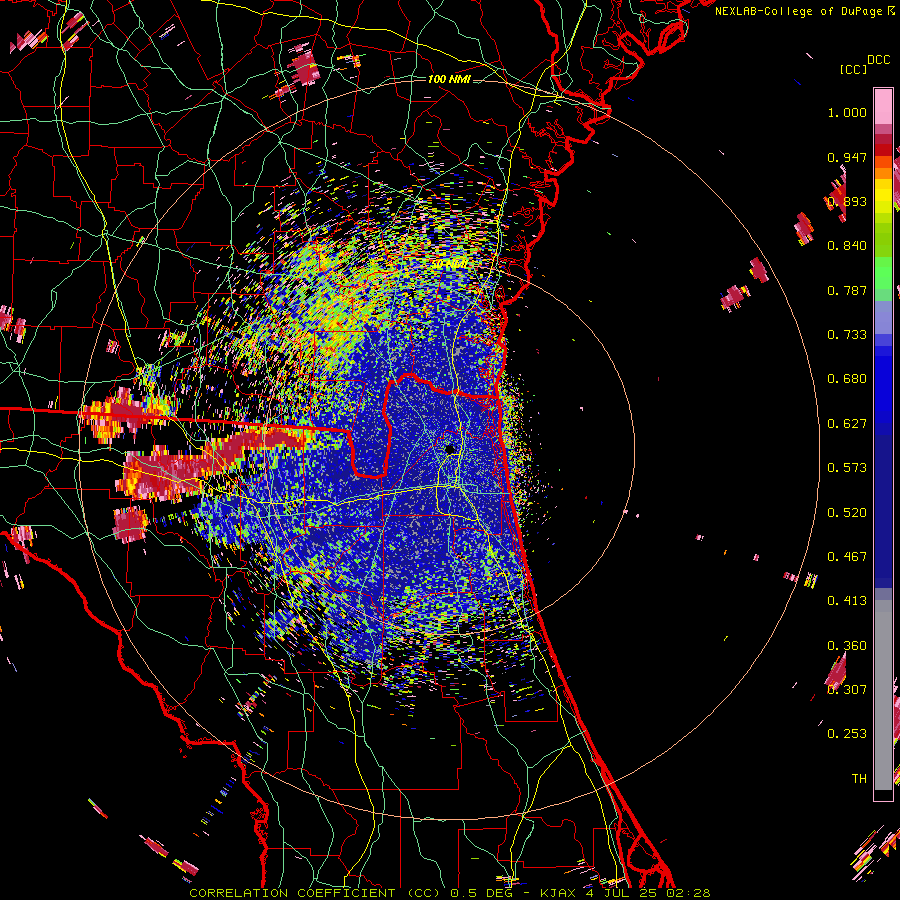This screenshot has width=900, height=900.
Task: Click the TH threshold label
Action: coord(859,779)
